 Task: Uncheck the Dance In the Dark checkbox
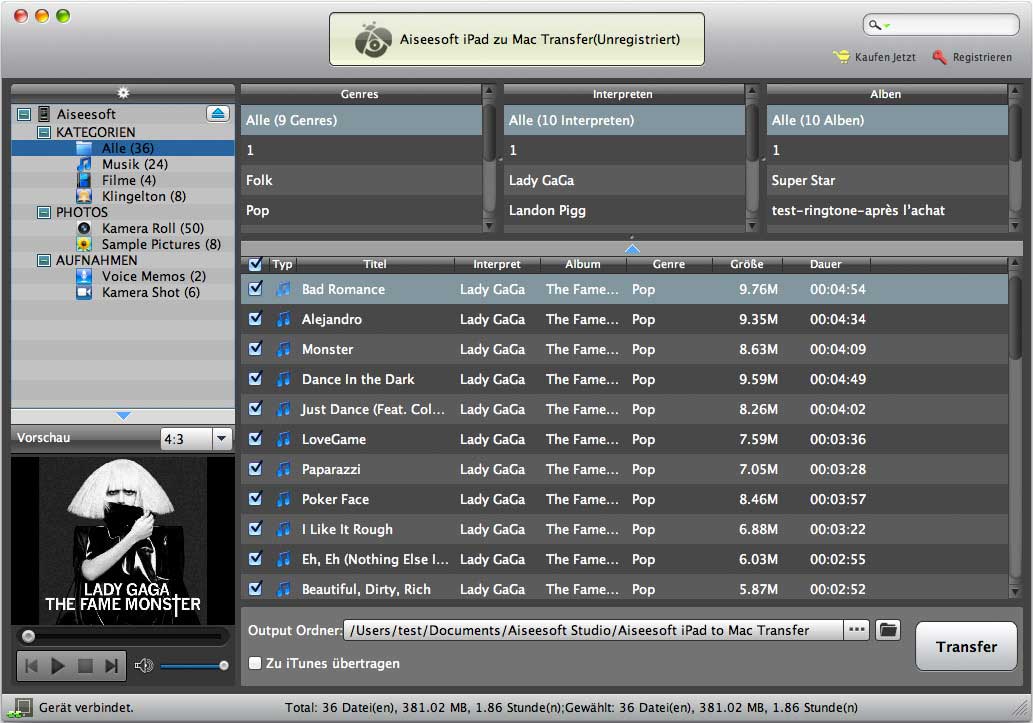coord(256,379)
